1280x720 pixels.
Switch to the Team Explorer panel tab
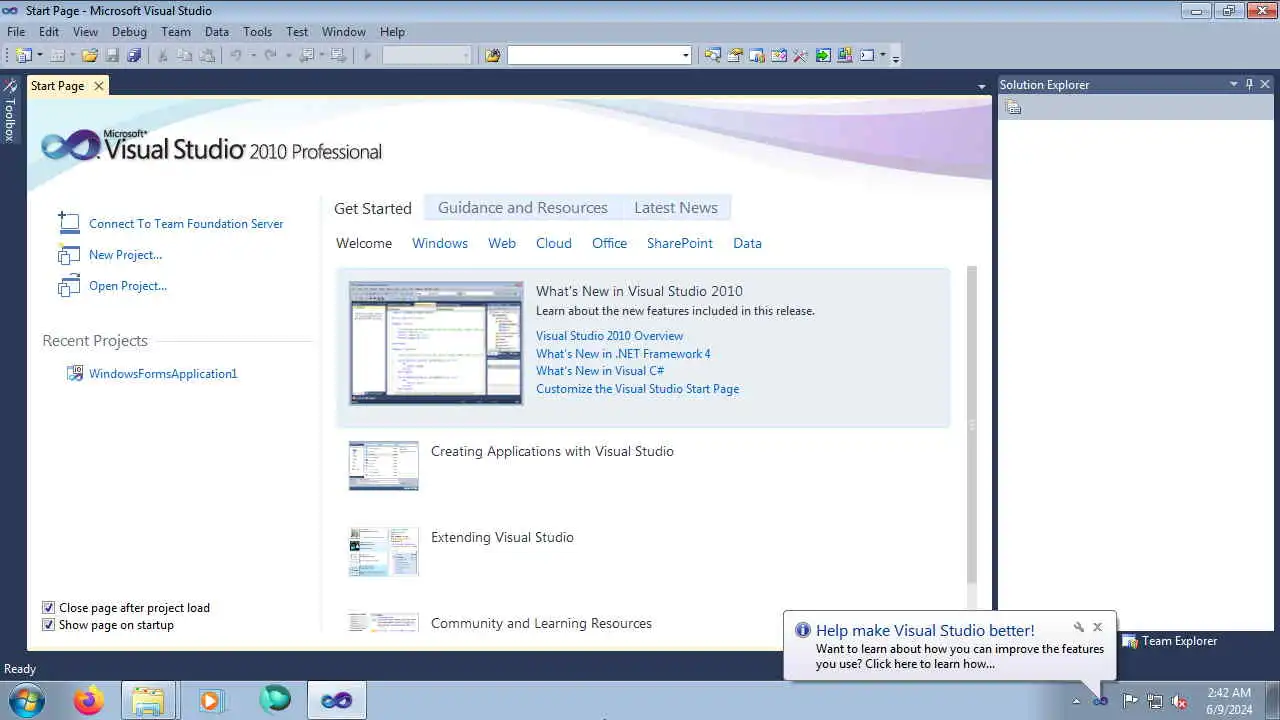1170,641
